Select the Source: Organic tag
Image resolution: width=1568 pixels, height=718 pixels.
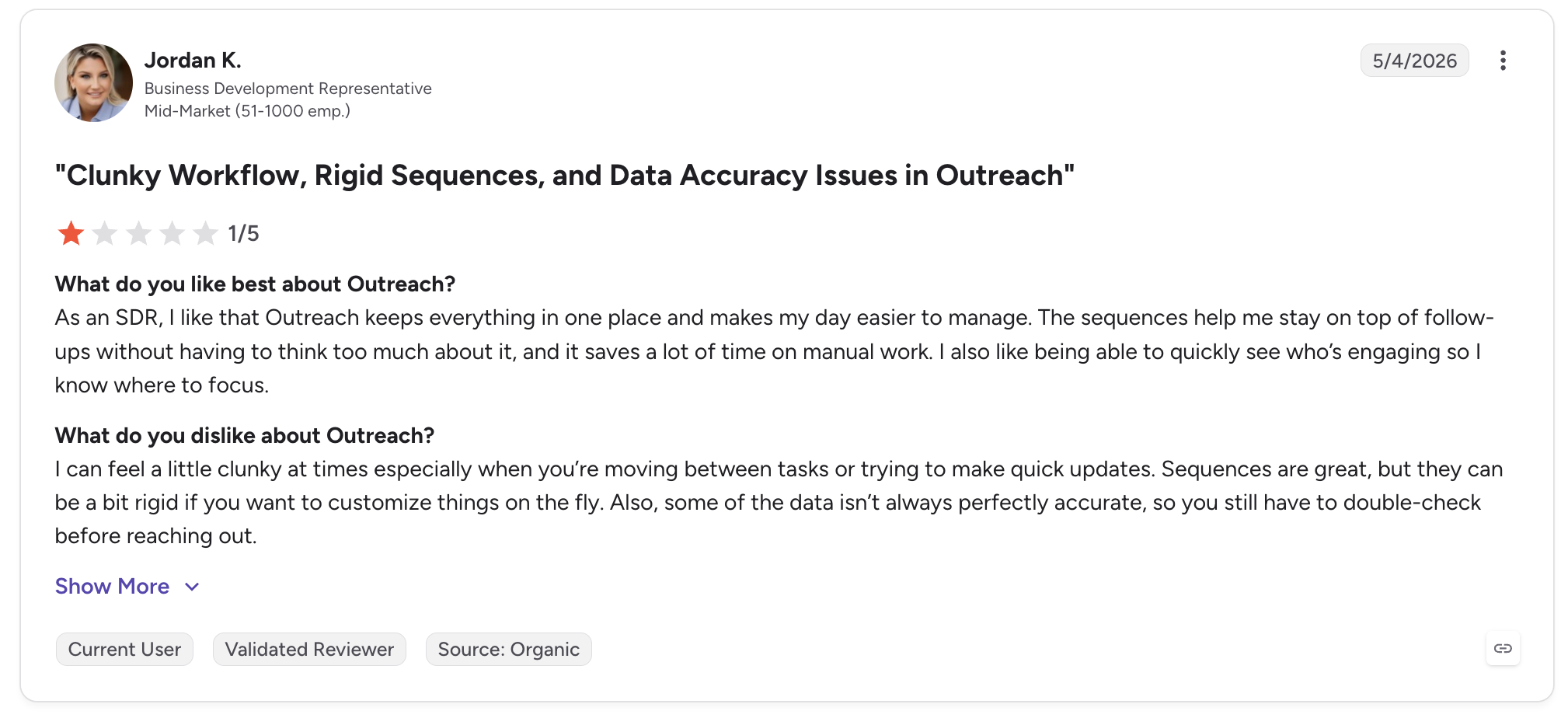[508, 649]
